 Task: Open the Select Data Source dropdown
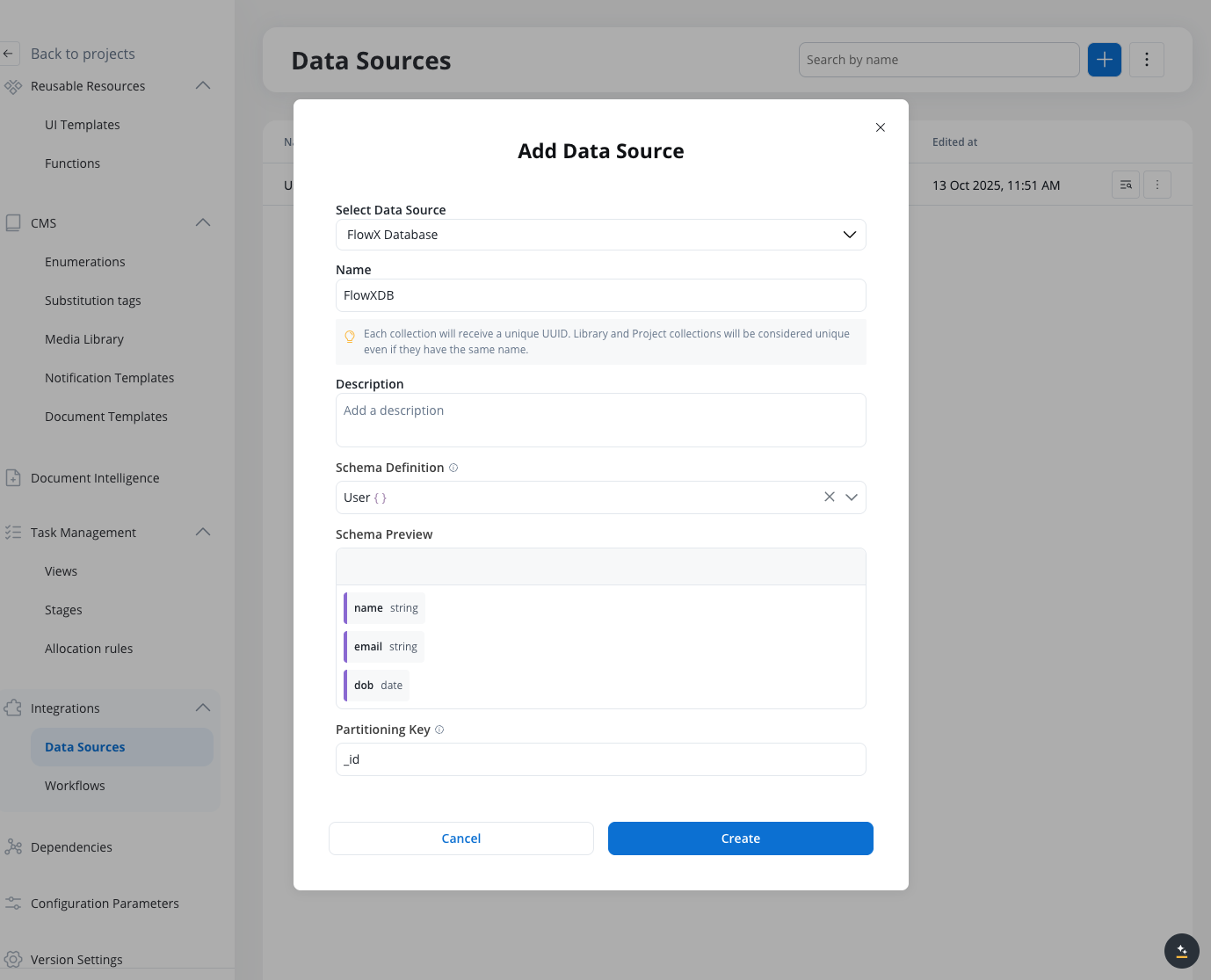coord(600,235)
